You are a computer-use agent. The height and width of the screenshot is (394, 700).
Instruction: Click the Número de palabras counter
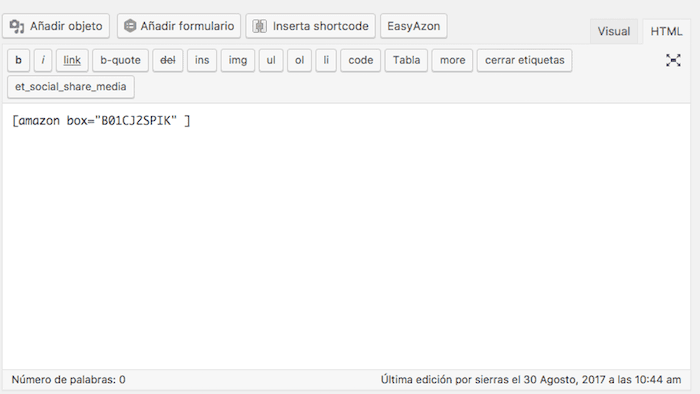click(x=68, y=380)
